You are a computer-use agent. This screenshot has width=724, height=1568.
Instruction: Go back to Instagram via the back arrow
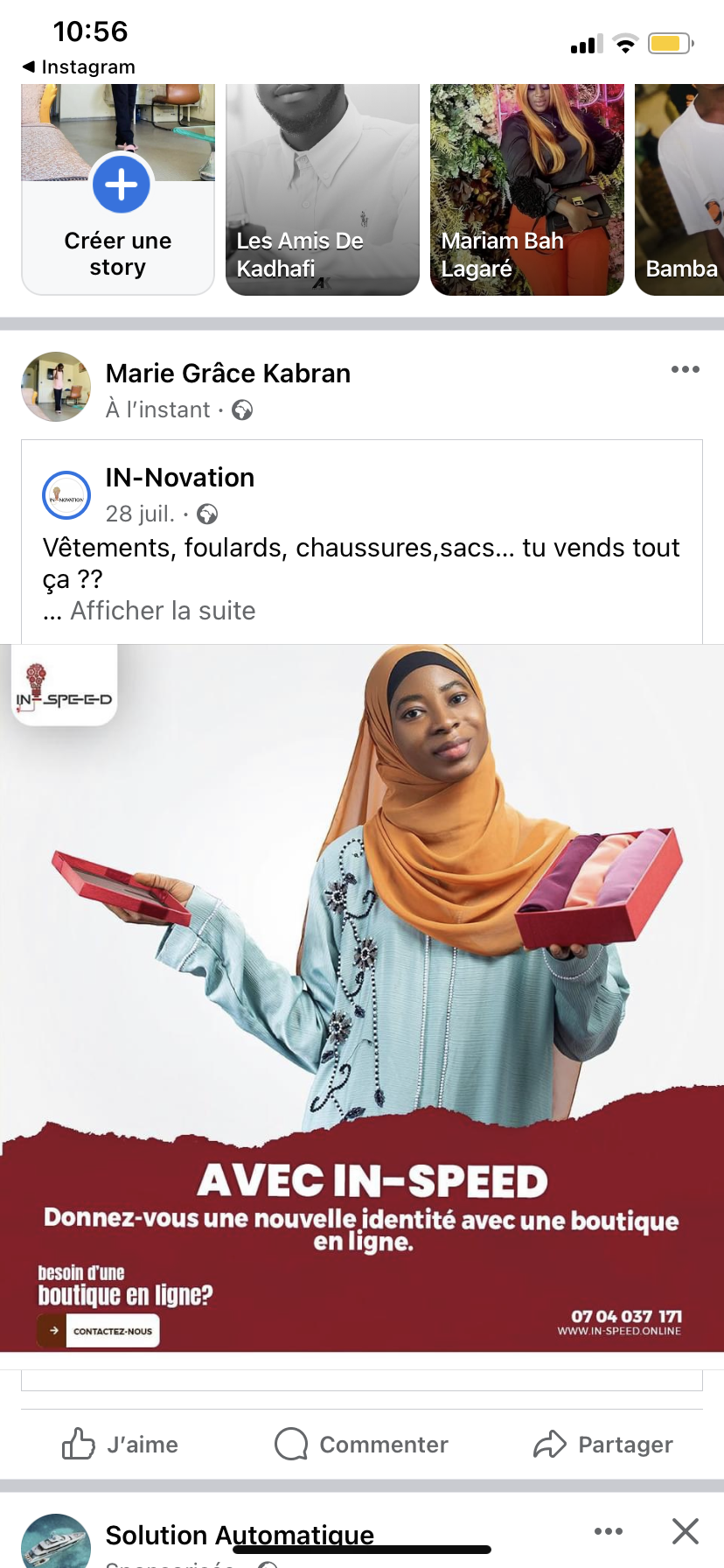pyautogui.click(x=79, y=66)
